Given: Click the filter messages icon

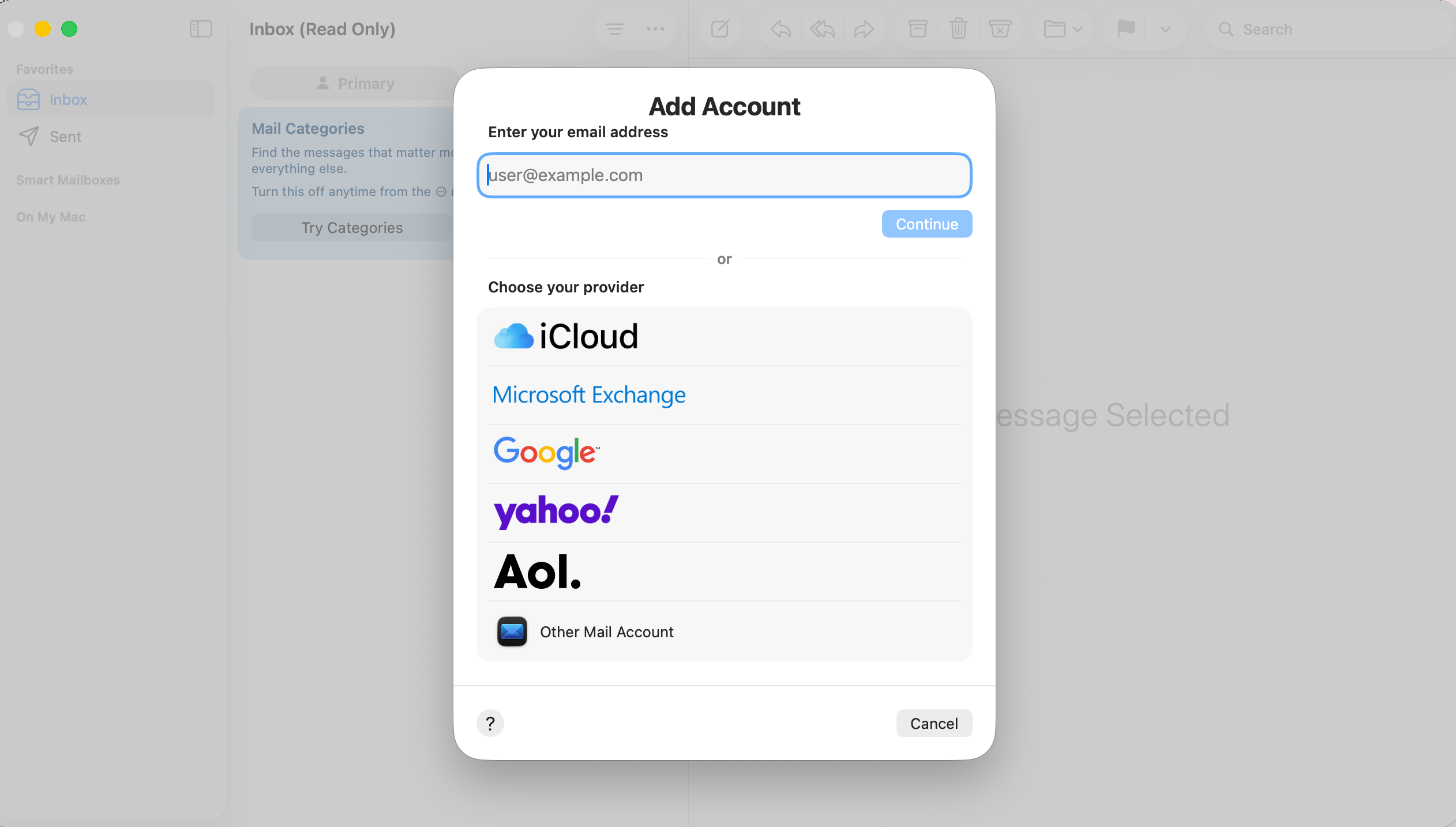Looking at the screenshot, I should coord(615,29).
